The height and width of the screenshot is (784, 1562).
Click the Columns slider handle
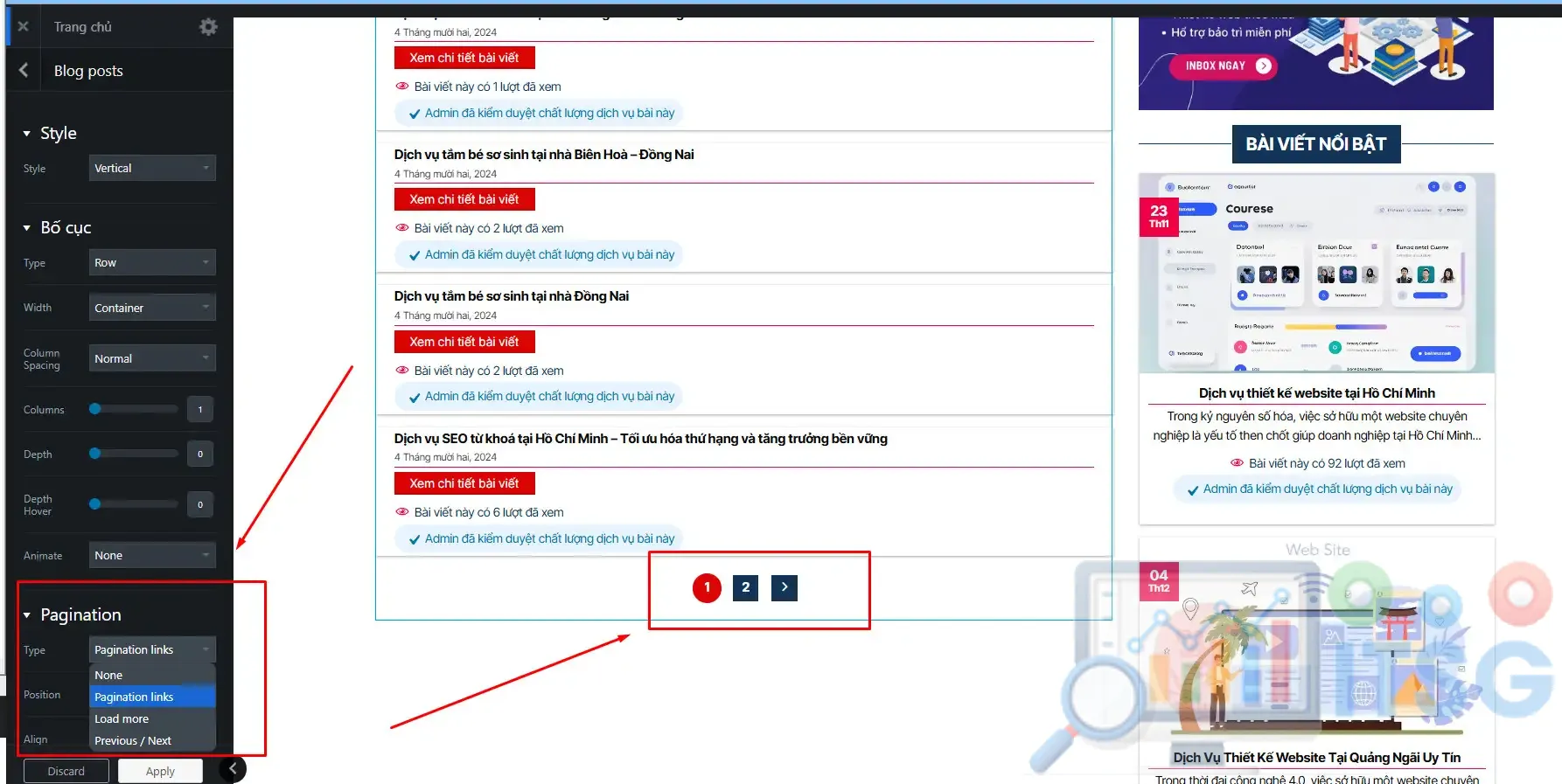point(95,409)
